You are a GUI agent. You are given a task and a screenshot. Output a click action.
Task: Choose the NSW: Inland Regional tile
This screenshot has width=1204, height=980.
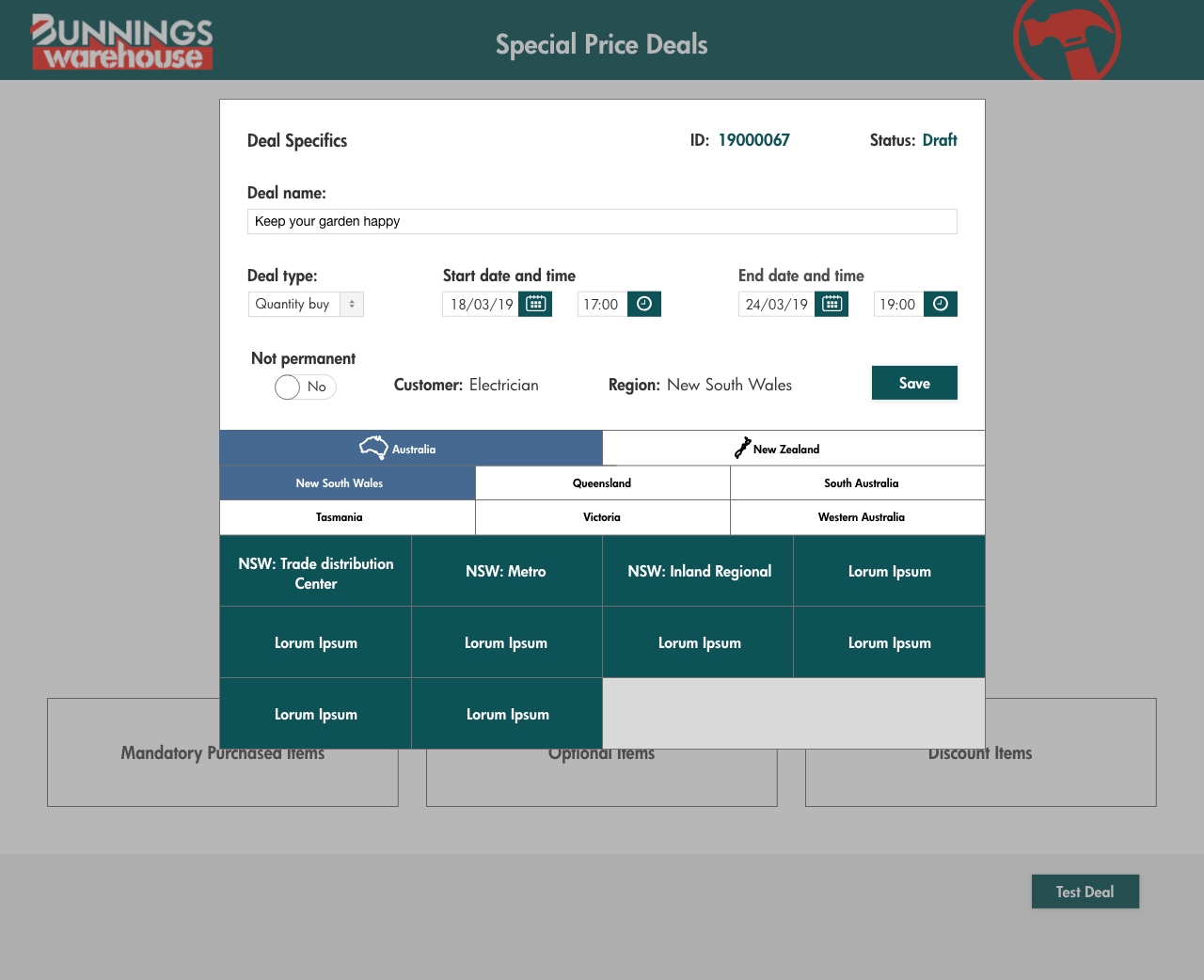698,572
